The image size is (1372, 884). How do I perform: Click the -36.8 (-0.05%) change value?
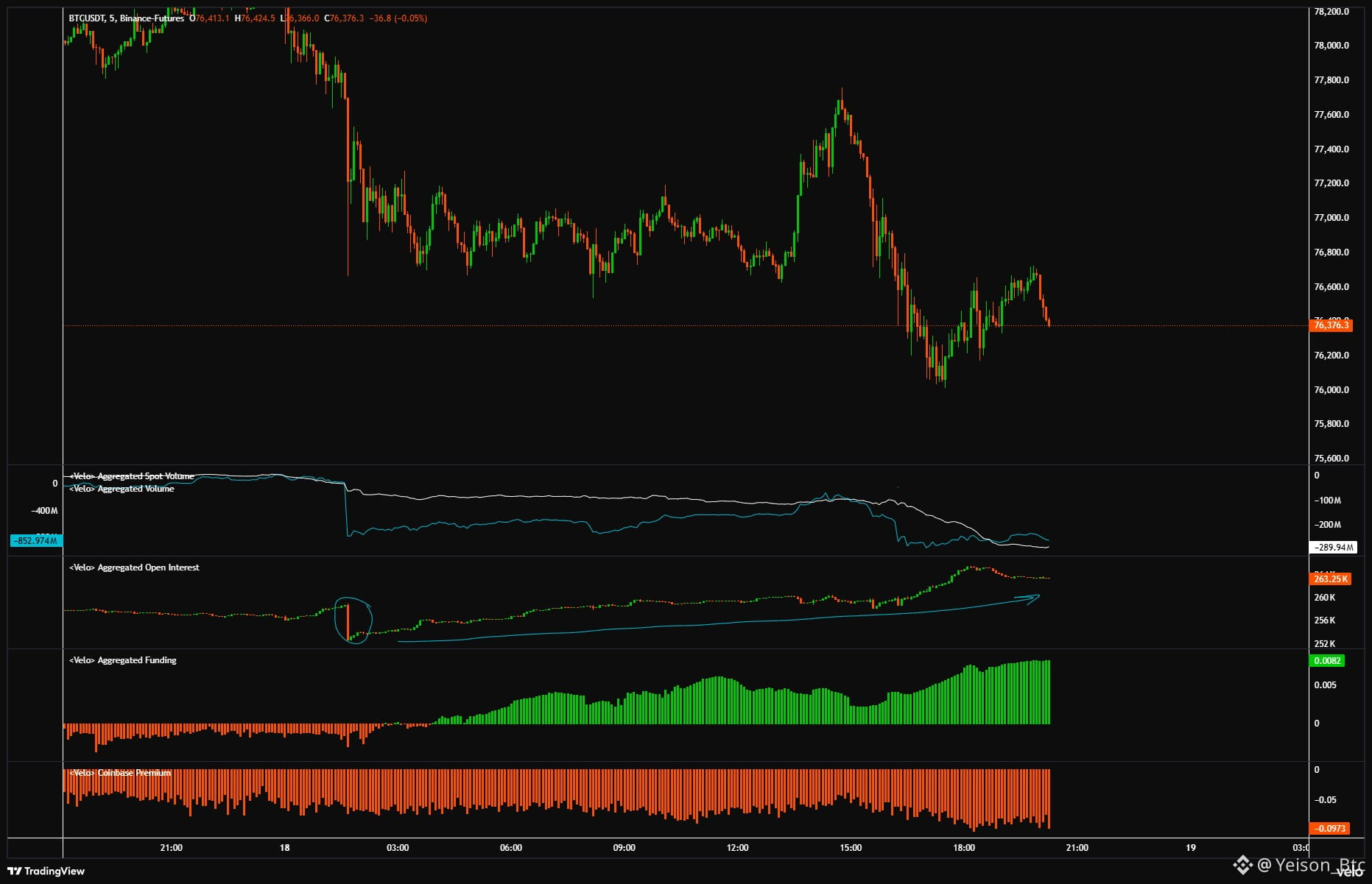coord(398,18)
